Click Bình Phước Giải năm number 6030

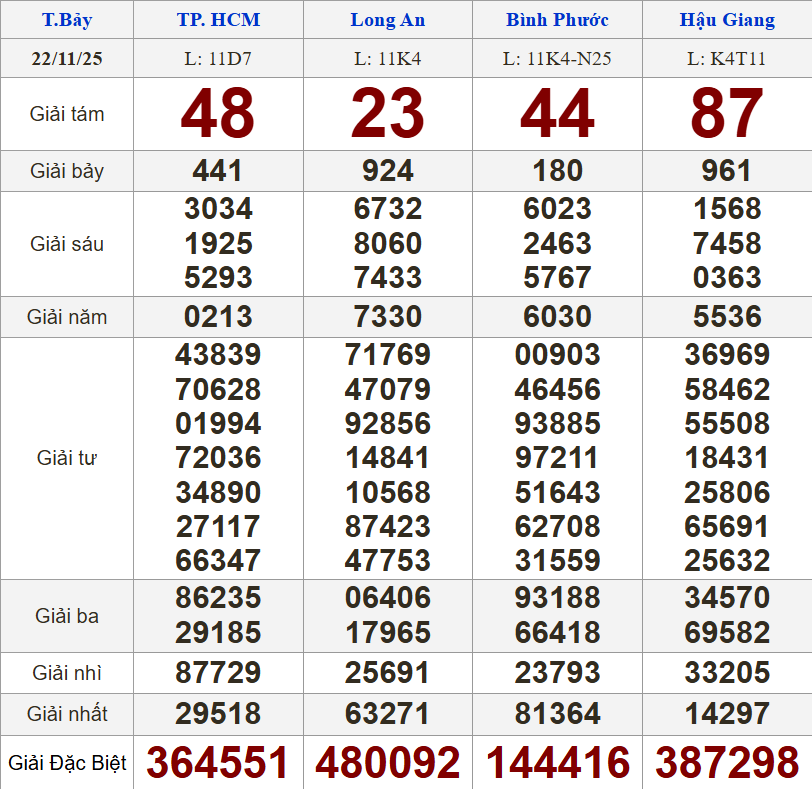click(558, 317)
